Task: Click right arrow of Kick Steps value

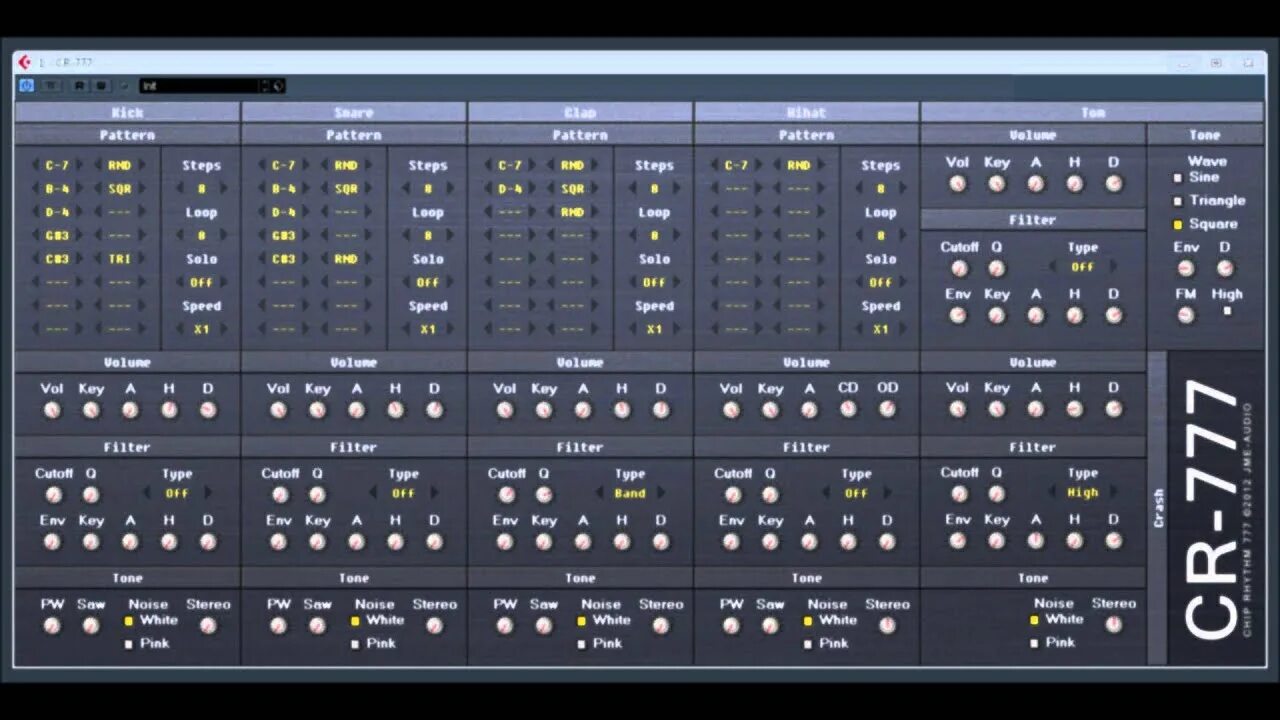Action: [225, 189]
